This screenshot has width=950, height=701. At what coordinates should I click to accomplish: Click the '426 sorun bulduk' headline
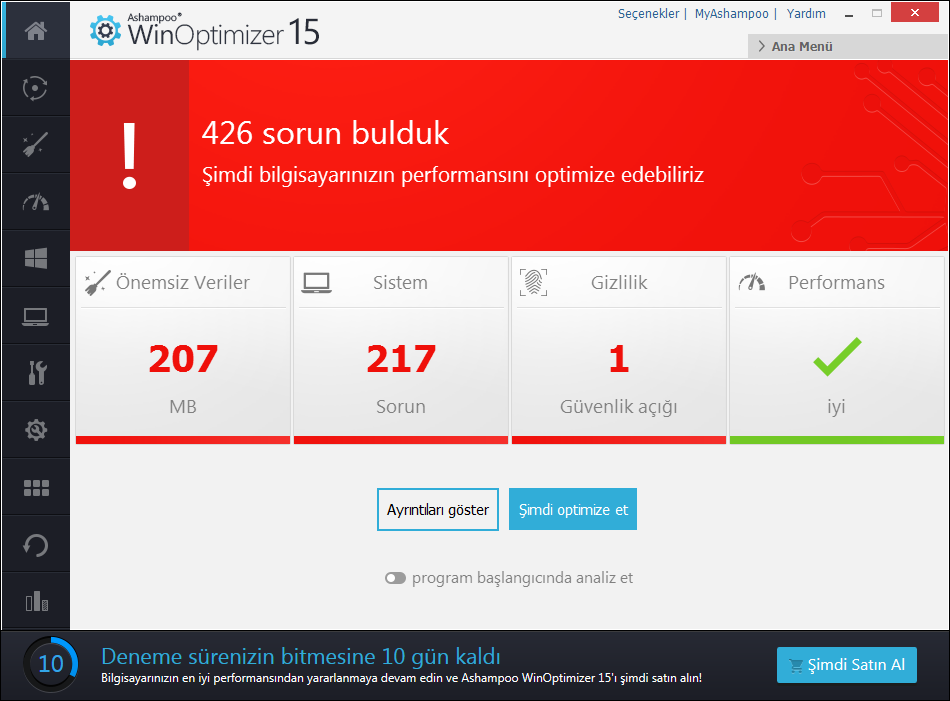pyautogui.click(x=325, y=133)
